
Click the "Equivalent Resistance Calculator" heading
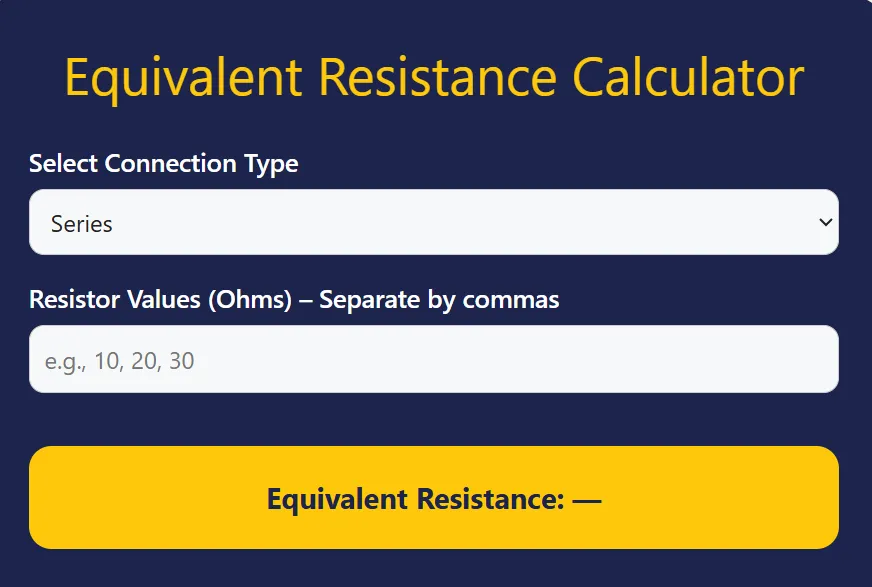pos(433,77)
